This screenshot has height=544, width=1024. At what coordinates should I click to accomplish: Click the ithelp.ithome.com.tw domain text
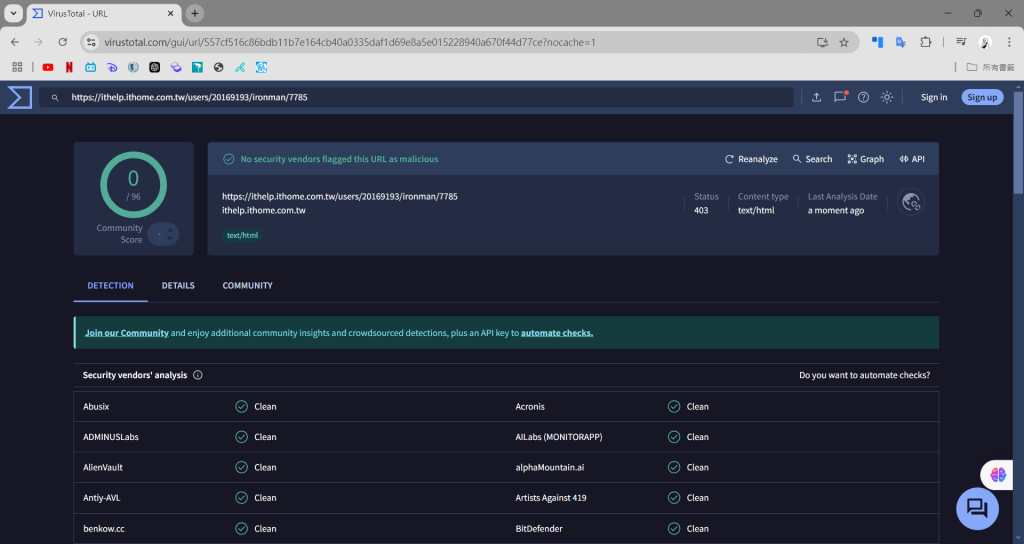coord(264,210)
